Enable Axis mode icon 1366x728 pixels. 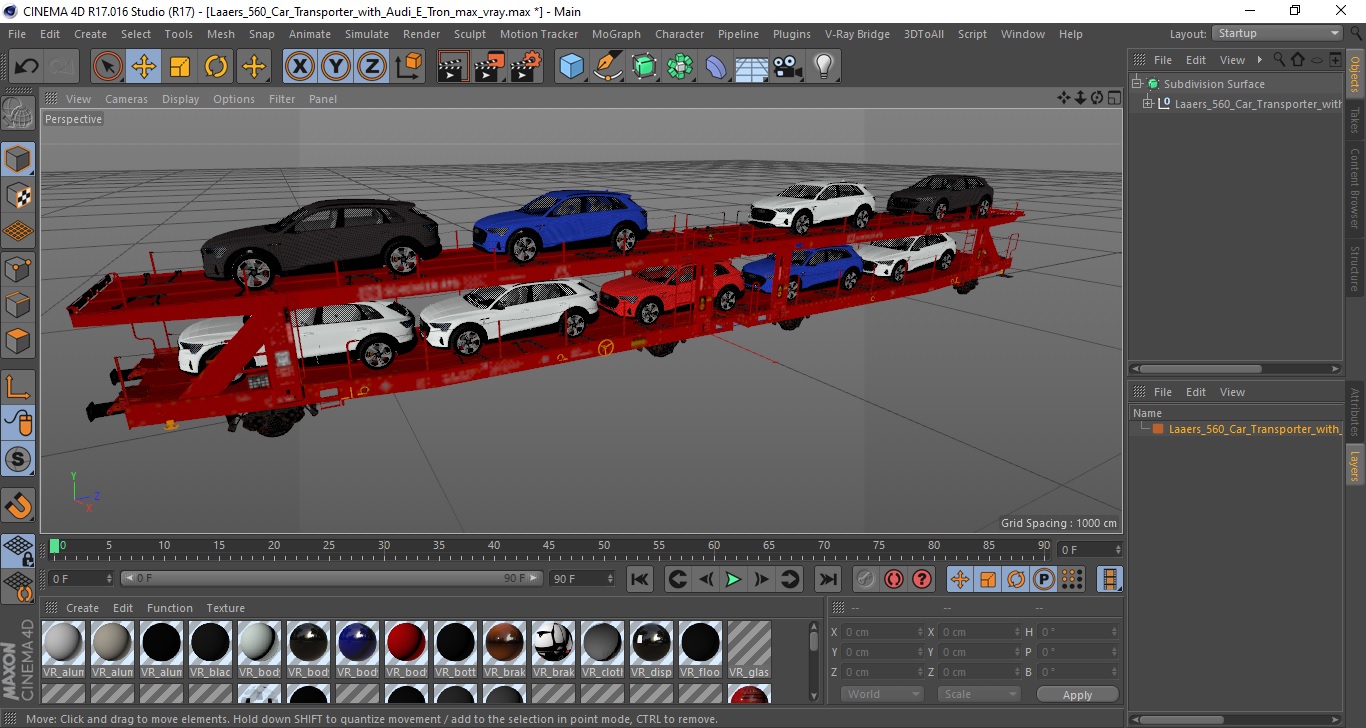coord(18,386)
